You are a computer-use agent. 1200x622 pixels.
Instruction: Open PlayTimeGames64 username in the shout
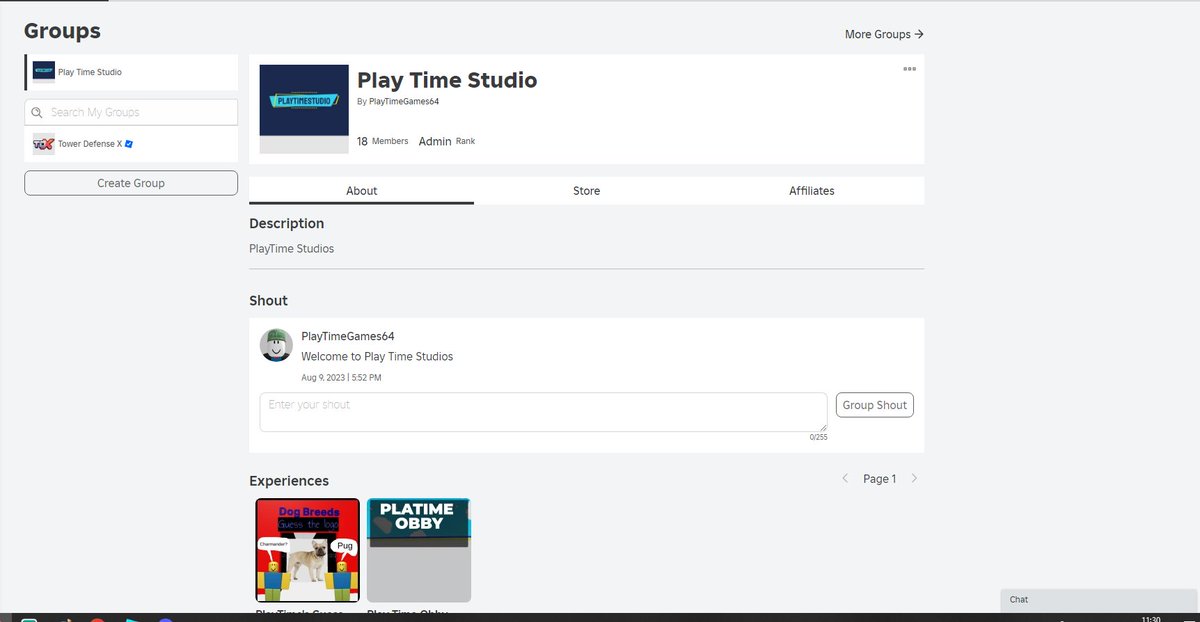(348, 337)
